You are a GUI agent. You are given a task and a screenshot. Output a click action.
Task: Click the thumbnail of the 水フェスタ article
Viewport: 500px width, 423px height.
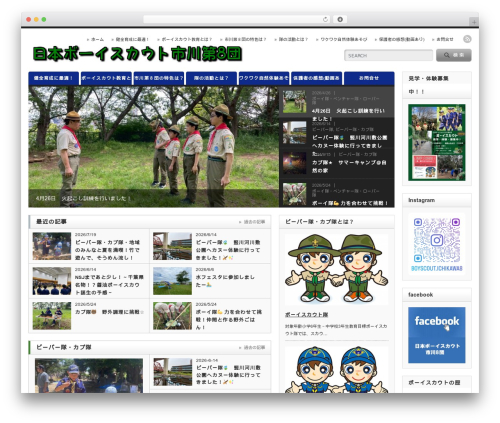[172, 281]
